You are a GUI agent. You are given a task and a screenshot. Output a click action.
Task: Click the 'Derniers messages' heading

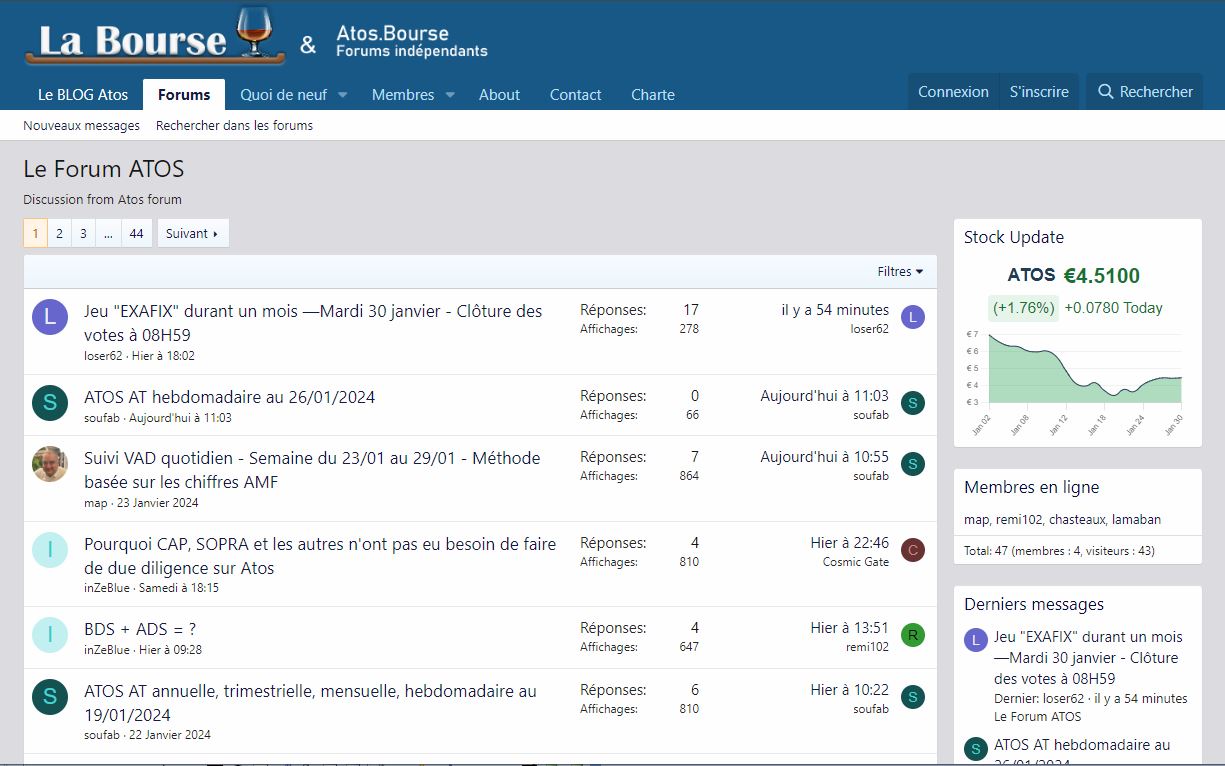[1034, 605]
